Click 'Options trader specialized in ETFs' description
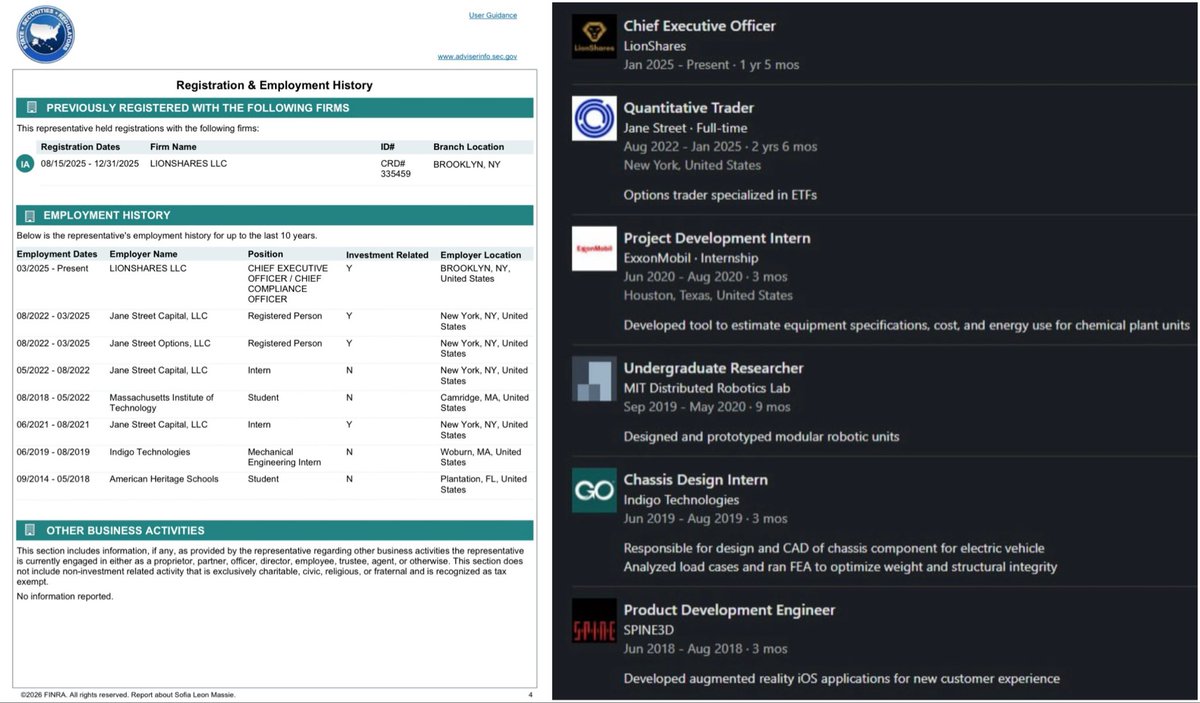This screenshot has height=703, width=1200. [720, 195]
